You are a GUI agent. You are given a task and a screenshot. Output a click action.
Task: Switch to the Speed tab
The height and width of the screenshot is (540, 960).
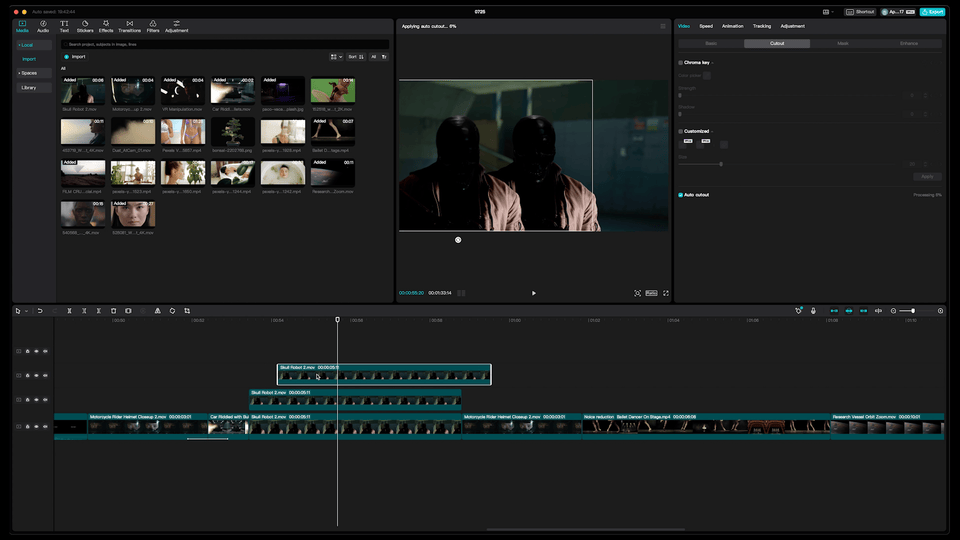pos(706,26)
